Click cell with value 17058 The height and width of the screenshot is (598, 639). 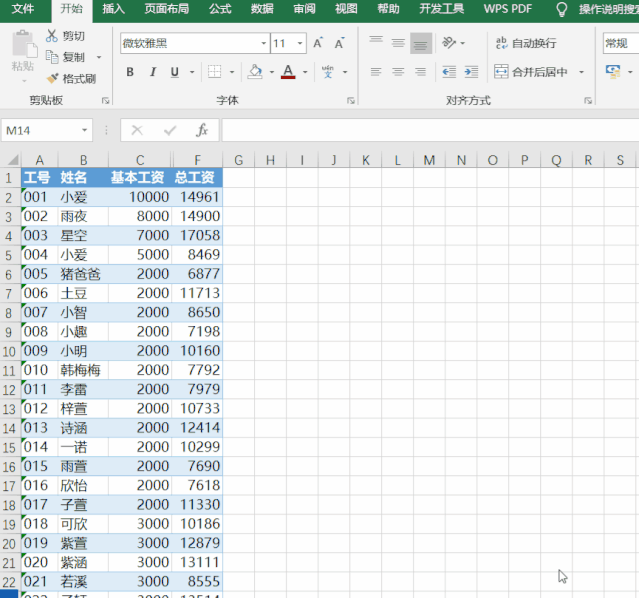point(197,235)
